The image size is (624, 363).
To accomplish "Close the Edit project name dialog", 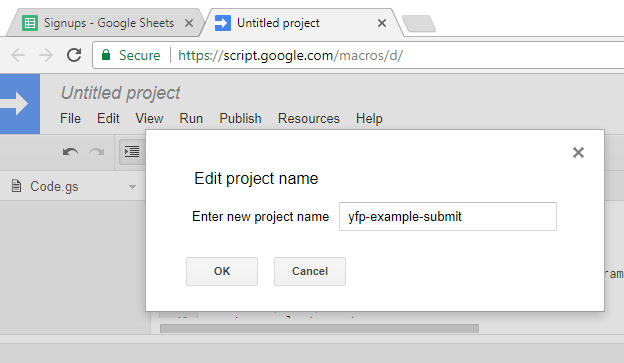I will pos(578,152).
